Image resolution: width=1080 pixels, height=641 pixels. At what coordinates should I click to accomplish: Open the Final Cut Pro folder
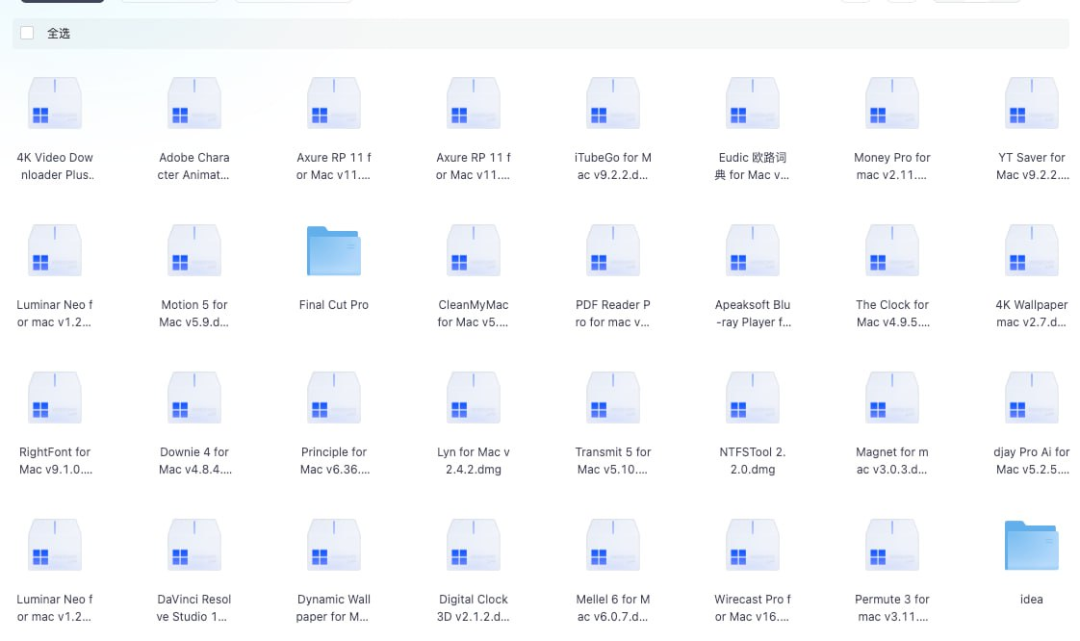pos(333,251)
